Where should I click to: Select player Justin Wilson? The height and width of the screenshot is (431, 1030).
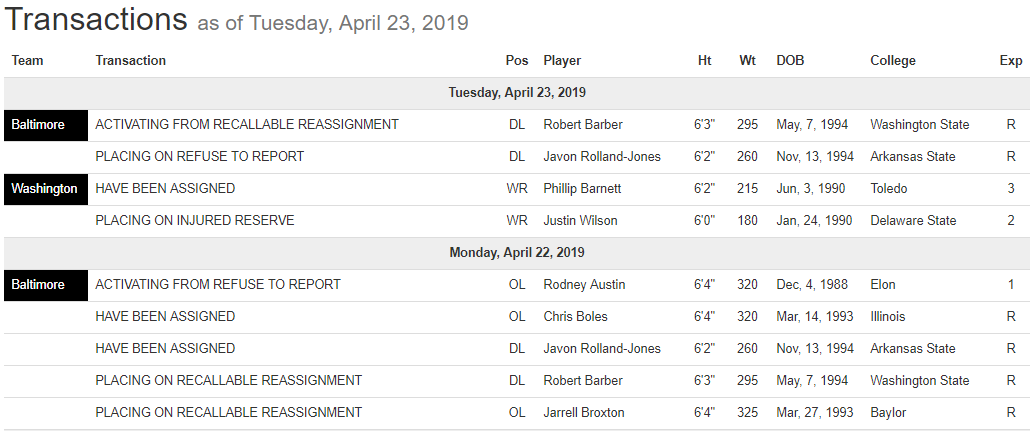(x=580, y=221)
